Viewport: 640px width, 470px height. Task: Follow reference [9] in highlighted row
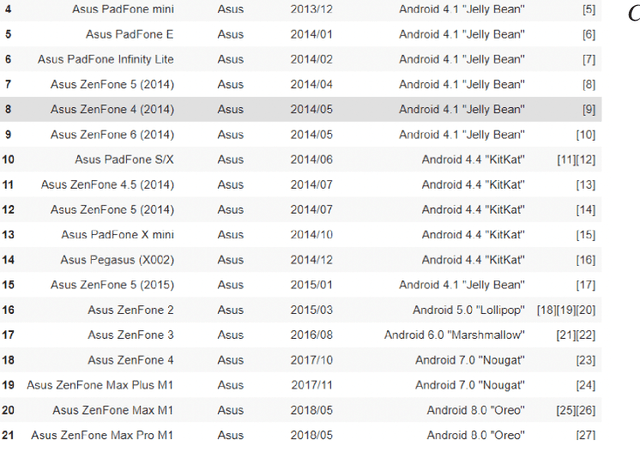point(588,109)
